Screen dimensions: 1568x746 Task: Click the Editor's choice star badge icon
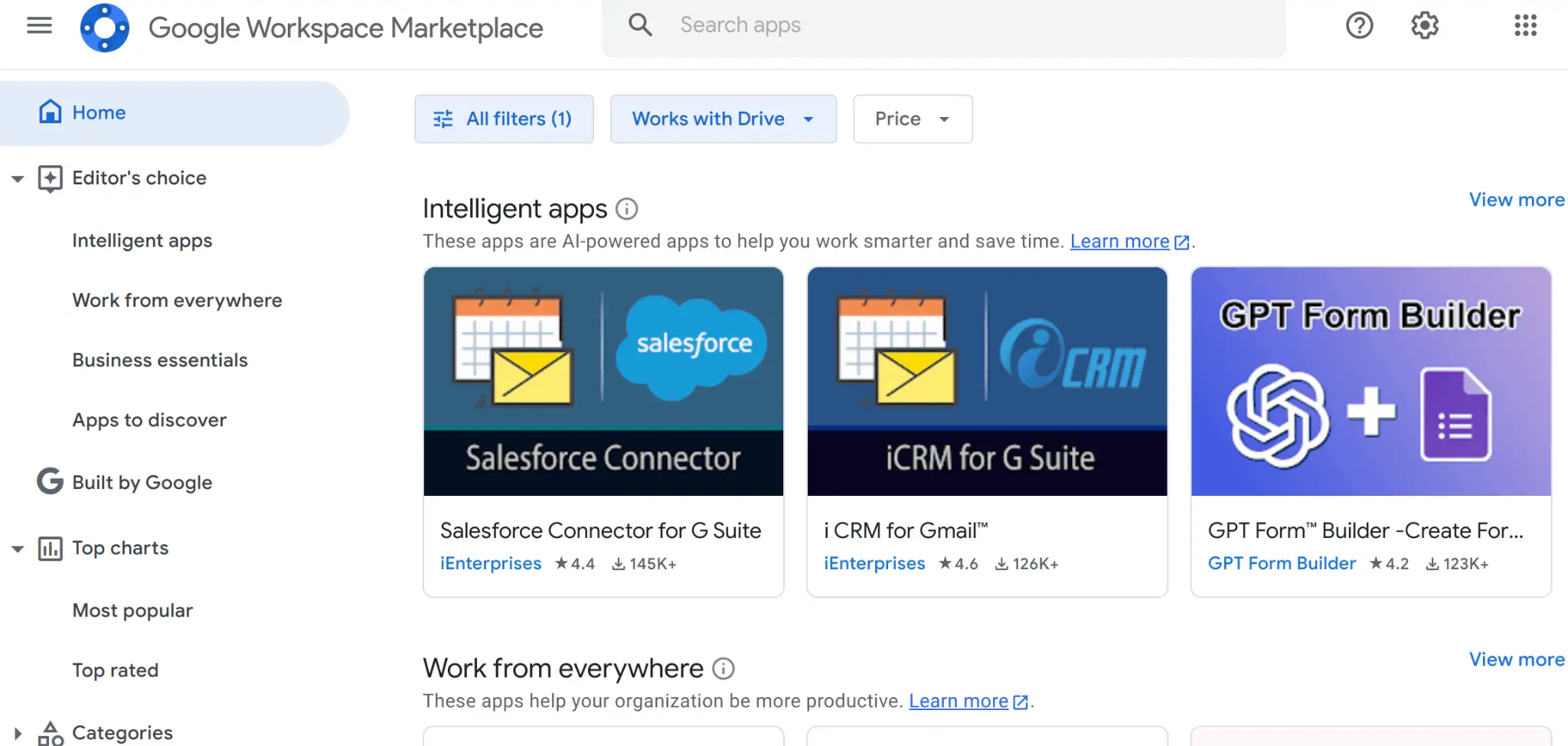(50, 179)
